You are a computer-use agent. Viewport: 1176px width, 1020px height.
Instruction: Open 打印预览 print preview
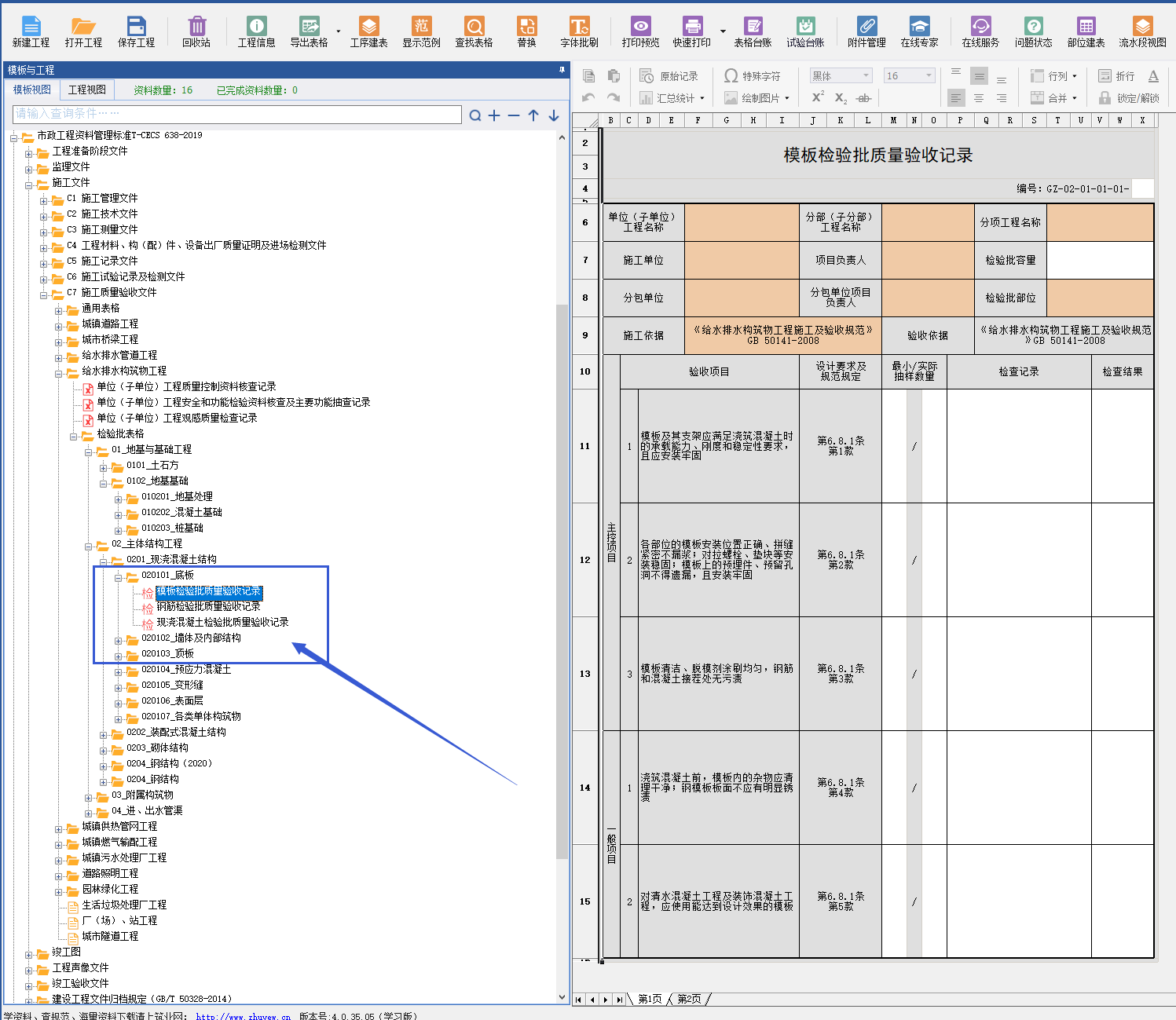(x=641, y=32)
